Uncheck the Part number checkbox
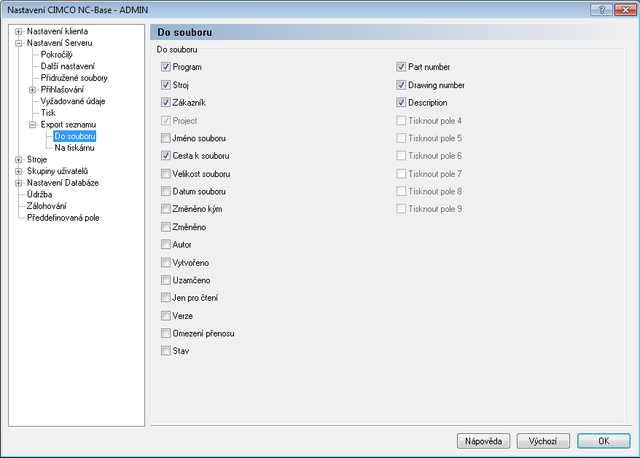Image resolution: width=640 pixels, height=458 pixels. coord(401,67)
